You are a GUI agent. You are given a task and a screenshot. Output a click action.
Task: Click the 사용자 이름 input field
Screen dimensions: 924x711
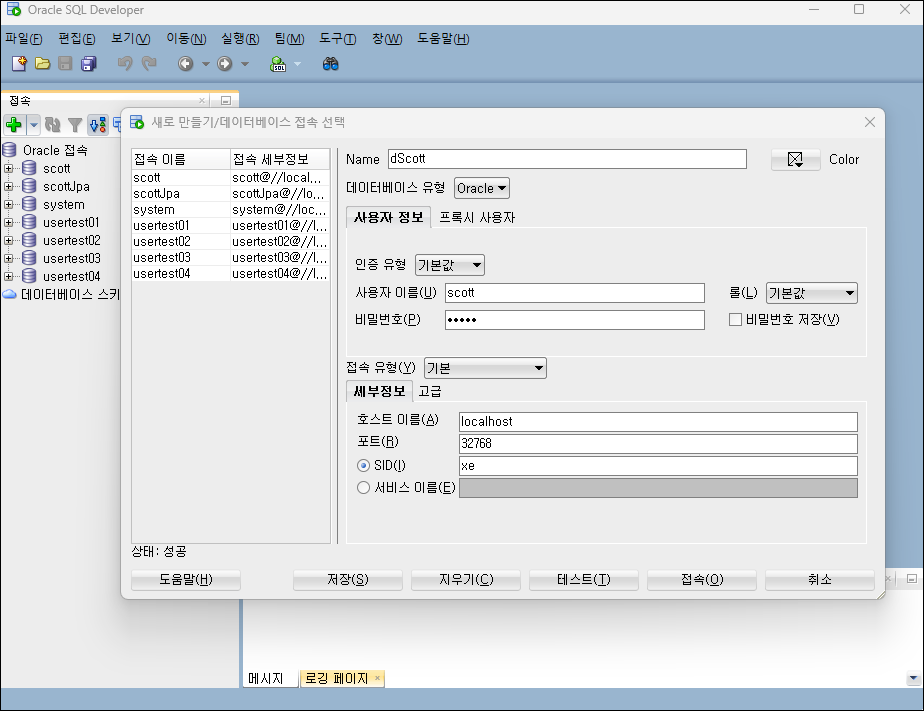(x=575, y=293)
